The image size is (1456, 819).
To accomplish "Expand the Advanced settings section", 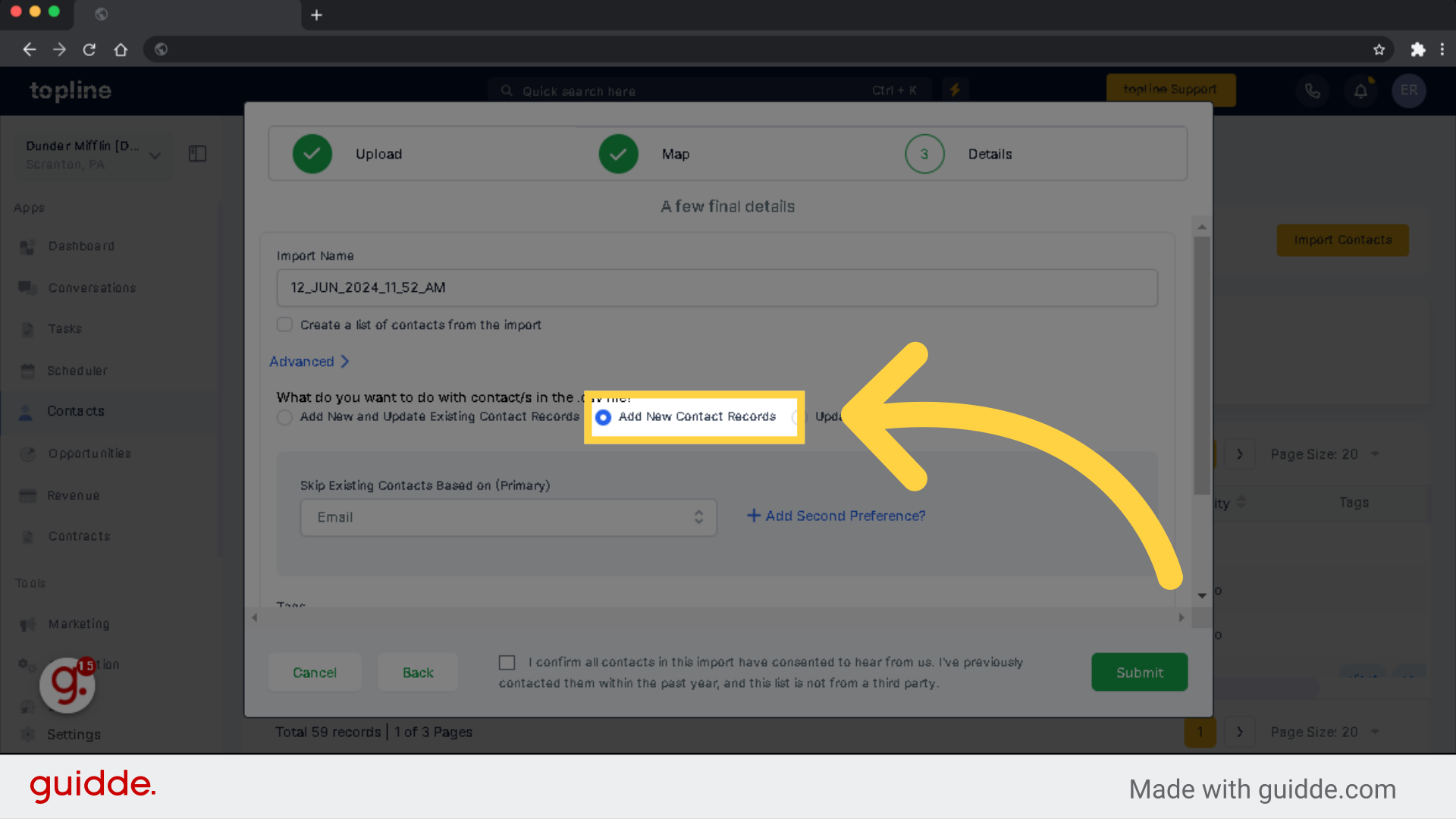I will pos(310,361).
